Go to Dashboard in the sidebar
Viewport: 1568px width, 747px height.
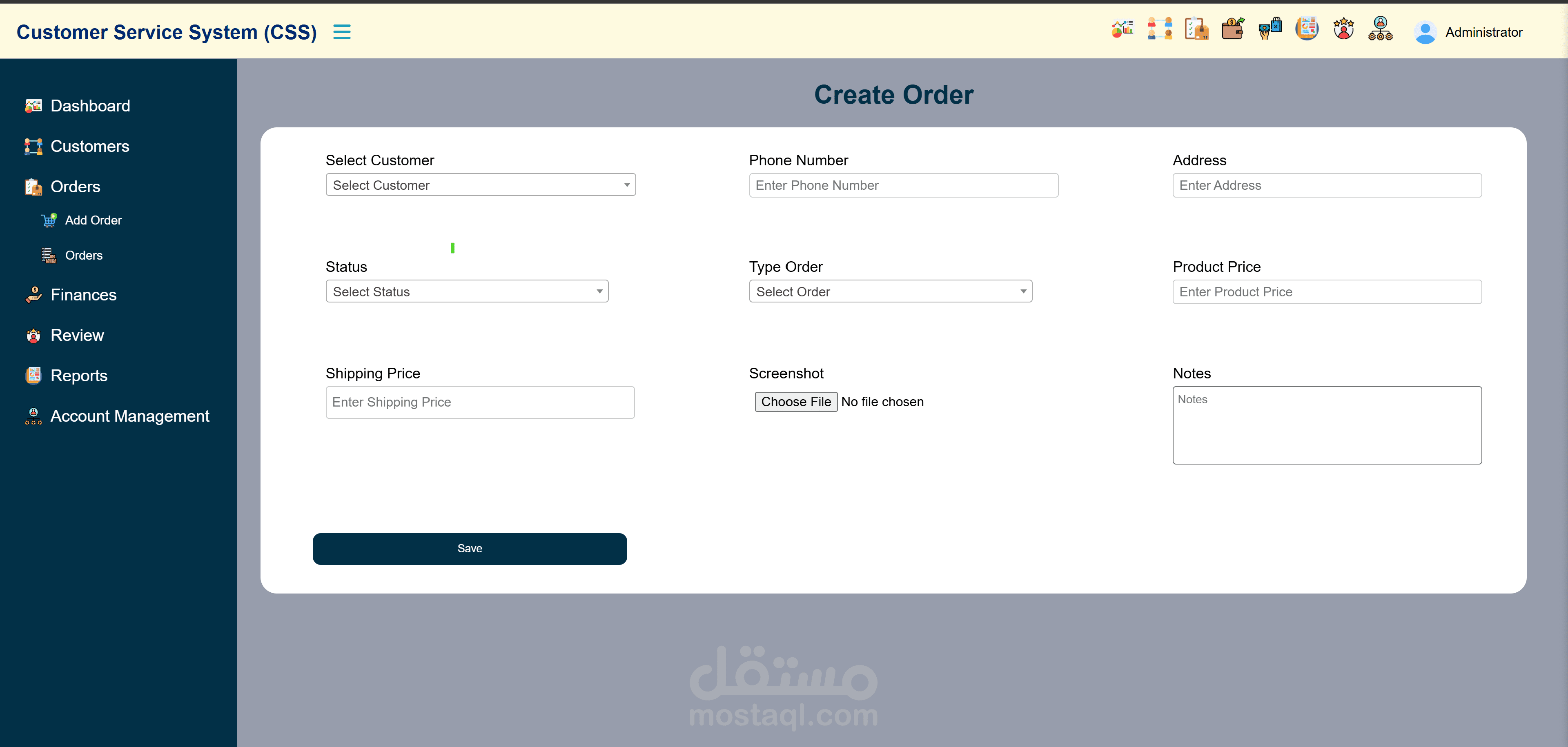click(90, 106)
